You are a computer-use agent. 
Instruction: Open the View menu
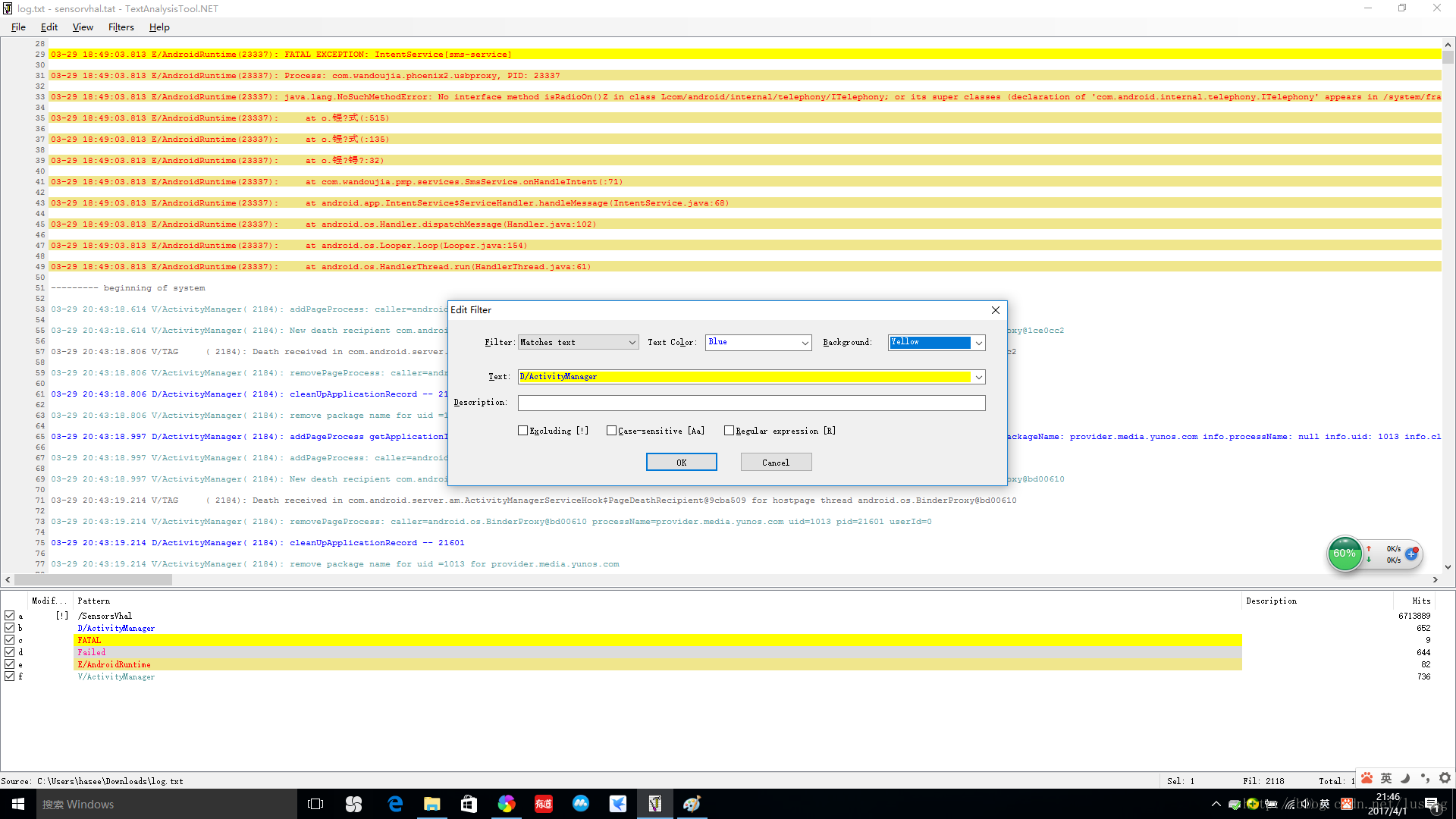83,27
